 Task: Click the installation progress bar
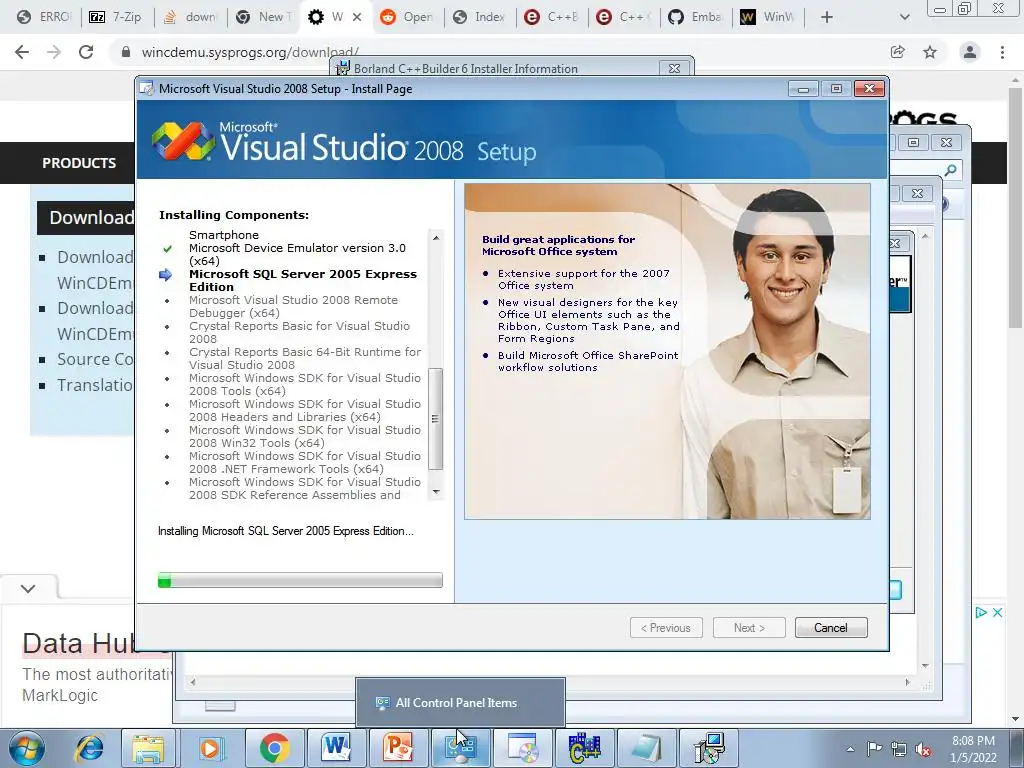[x=300, y=580]
